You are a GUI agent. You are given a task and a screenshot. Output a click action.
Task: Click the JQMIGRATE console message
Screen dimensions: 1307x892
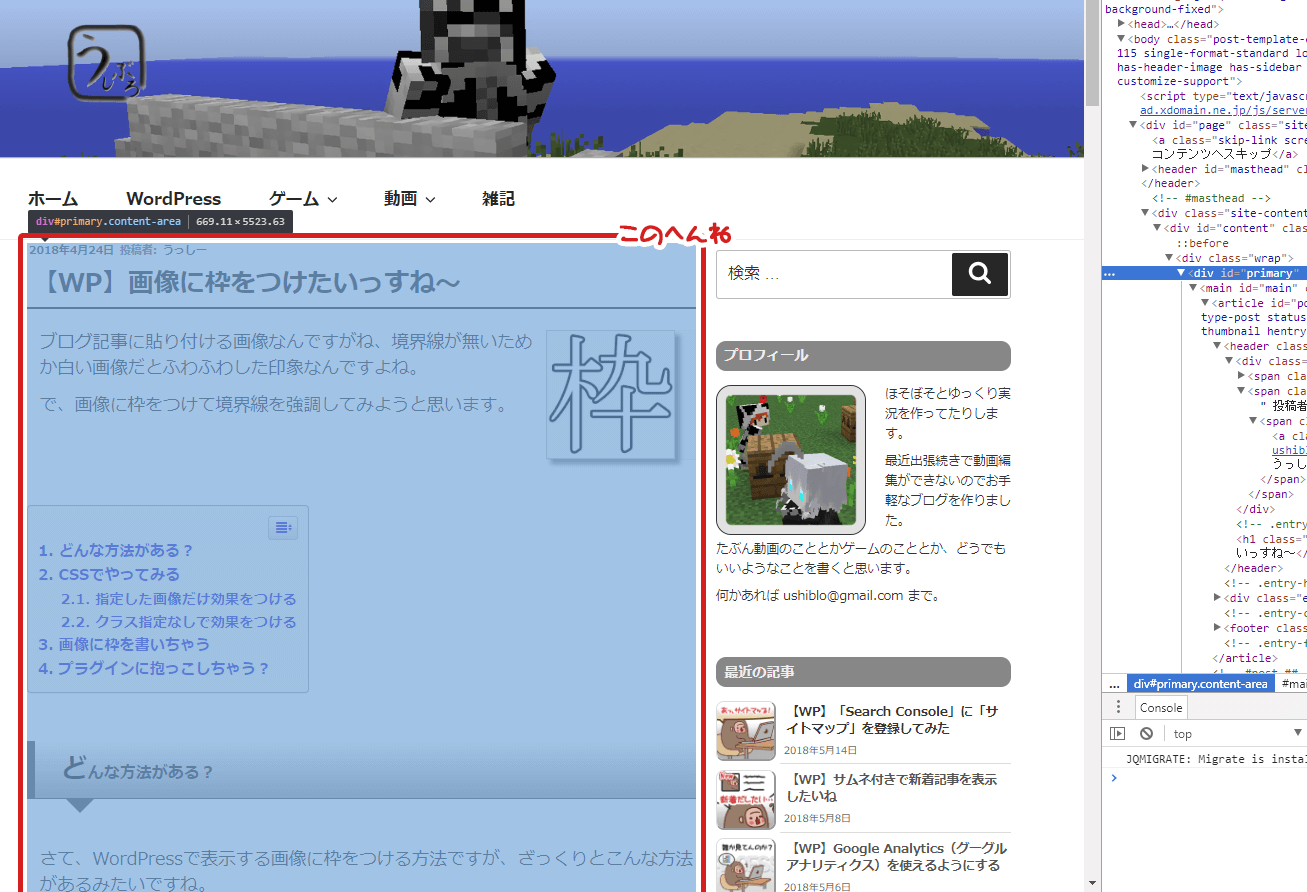(x=1216, y=759)
